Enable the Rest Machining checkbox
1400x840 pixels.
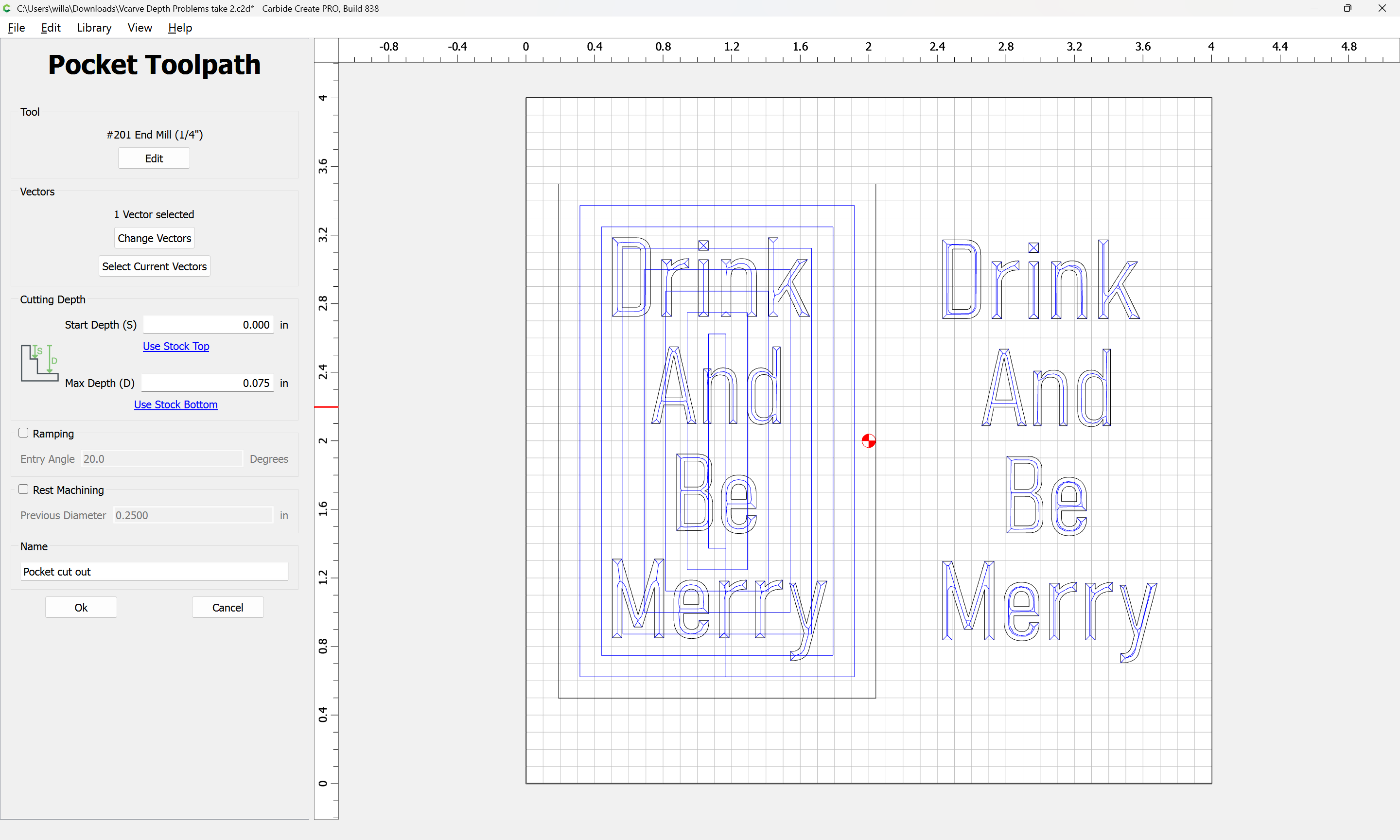[x=23, y=490]
